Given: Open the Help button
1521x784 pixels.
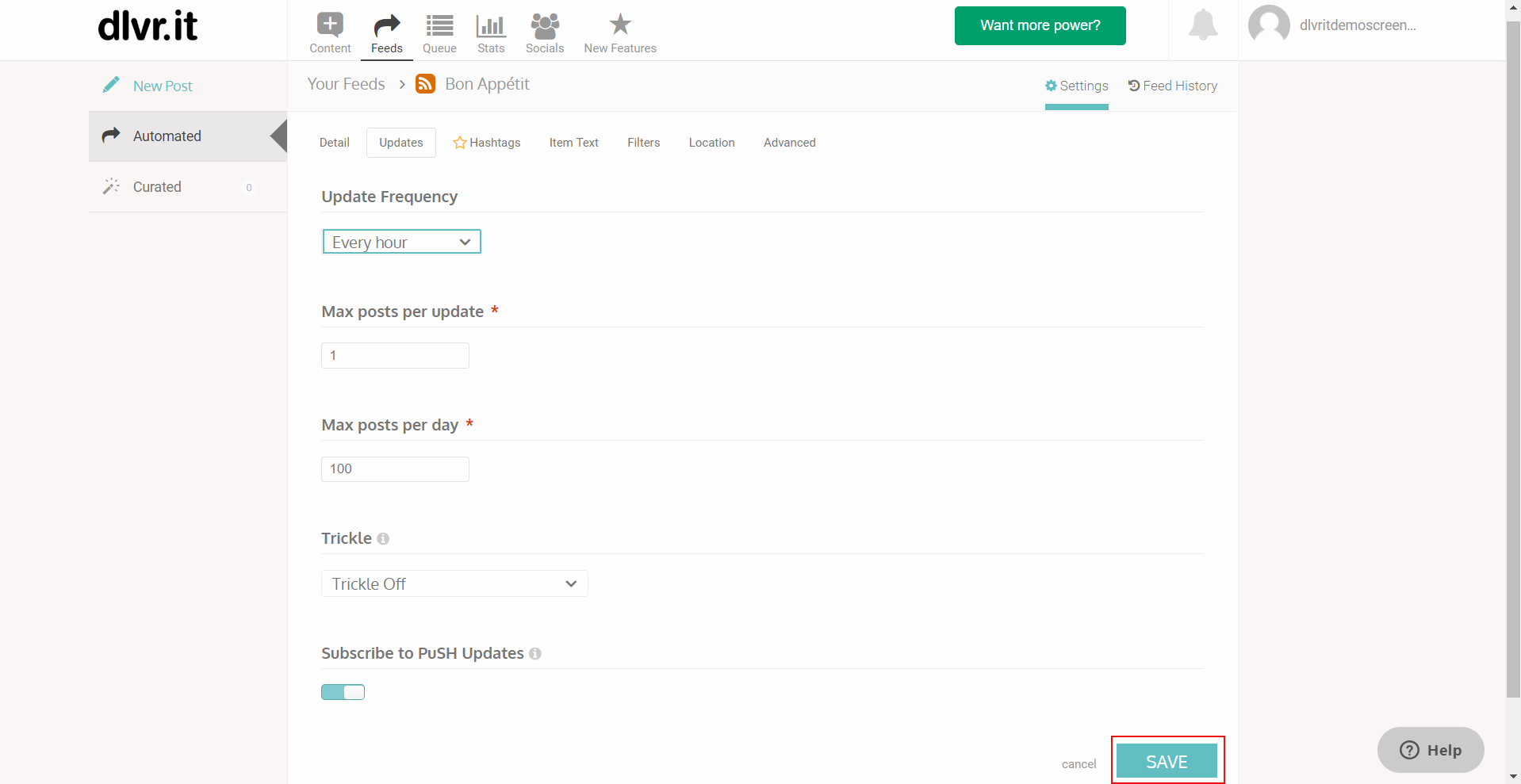Looking at the screenshot, I should click(x=1431, y=750).
